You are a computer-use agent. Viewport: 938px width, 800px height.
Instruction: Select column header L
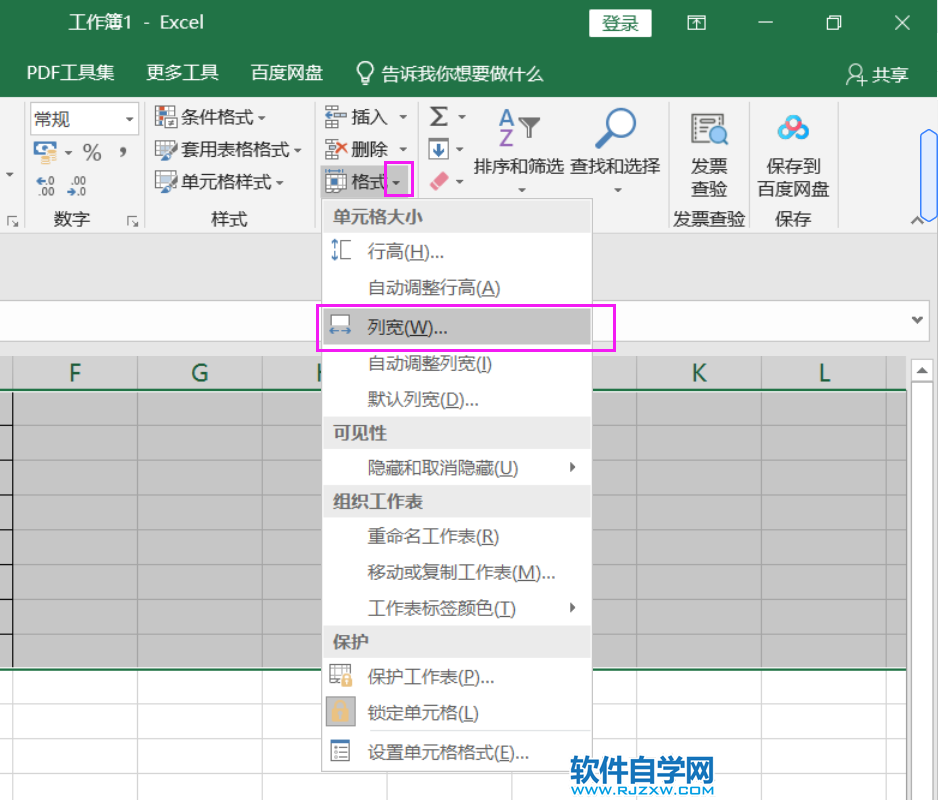click(x=823, y=373)
